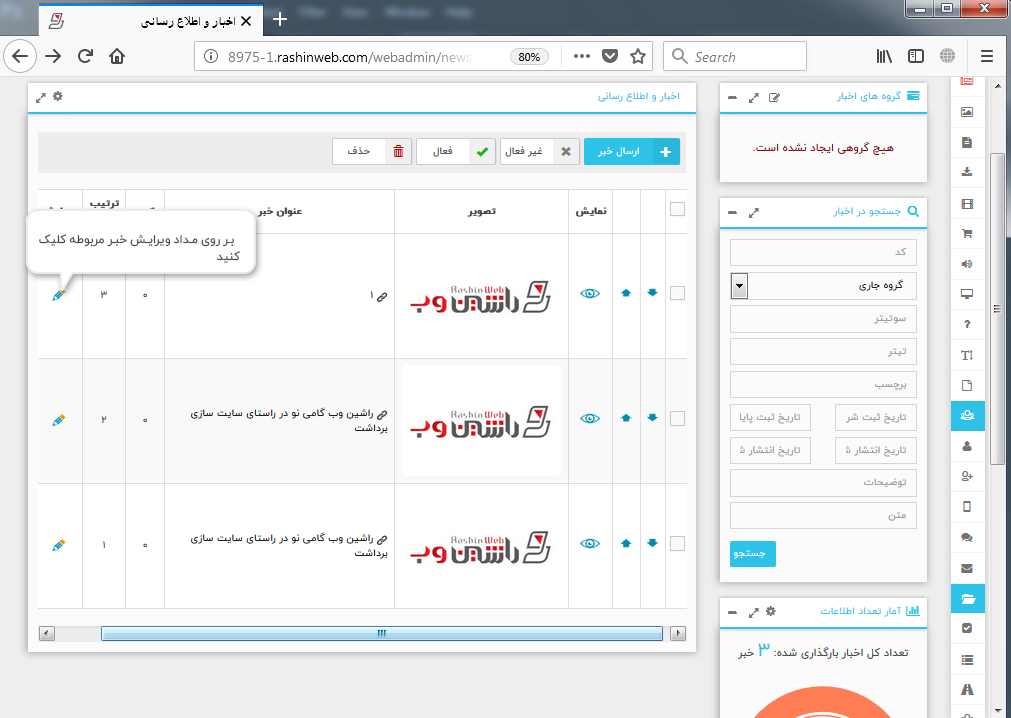Save page to Pocket
Screen dimensions: 1011x718
pos(610,56)
